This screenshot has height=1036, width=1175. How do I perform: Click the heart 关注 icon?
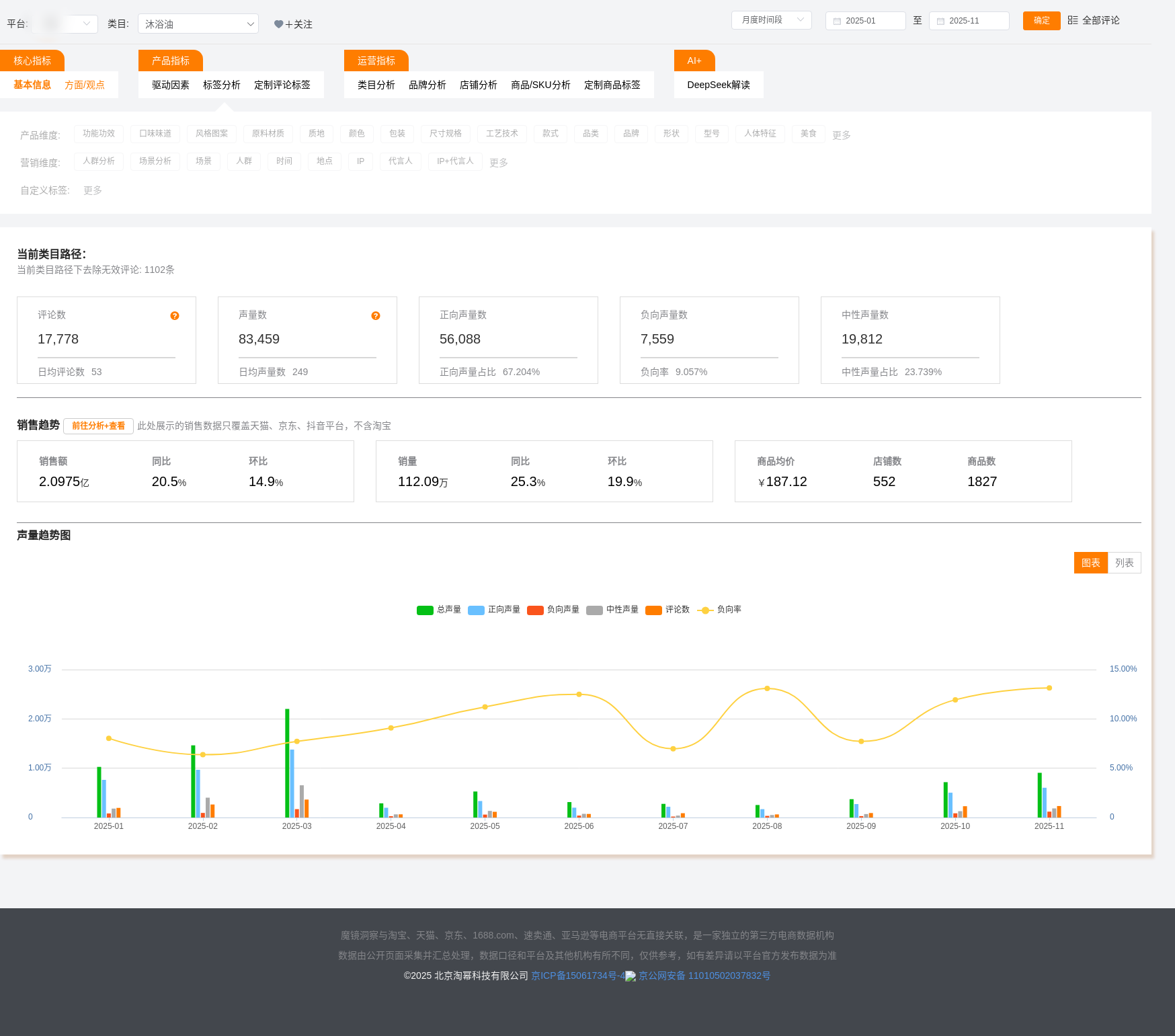tap(278, 24)
